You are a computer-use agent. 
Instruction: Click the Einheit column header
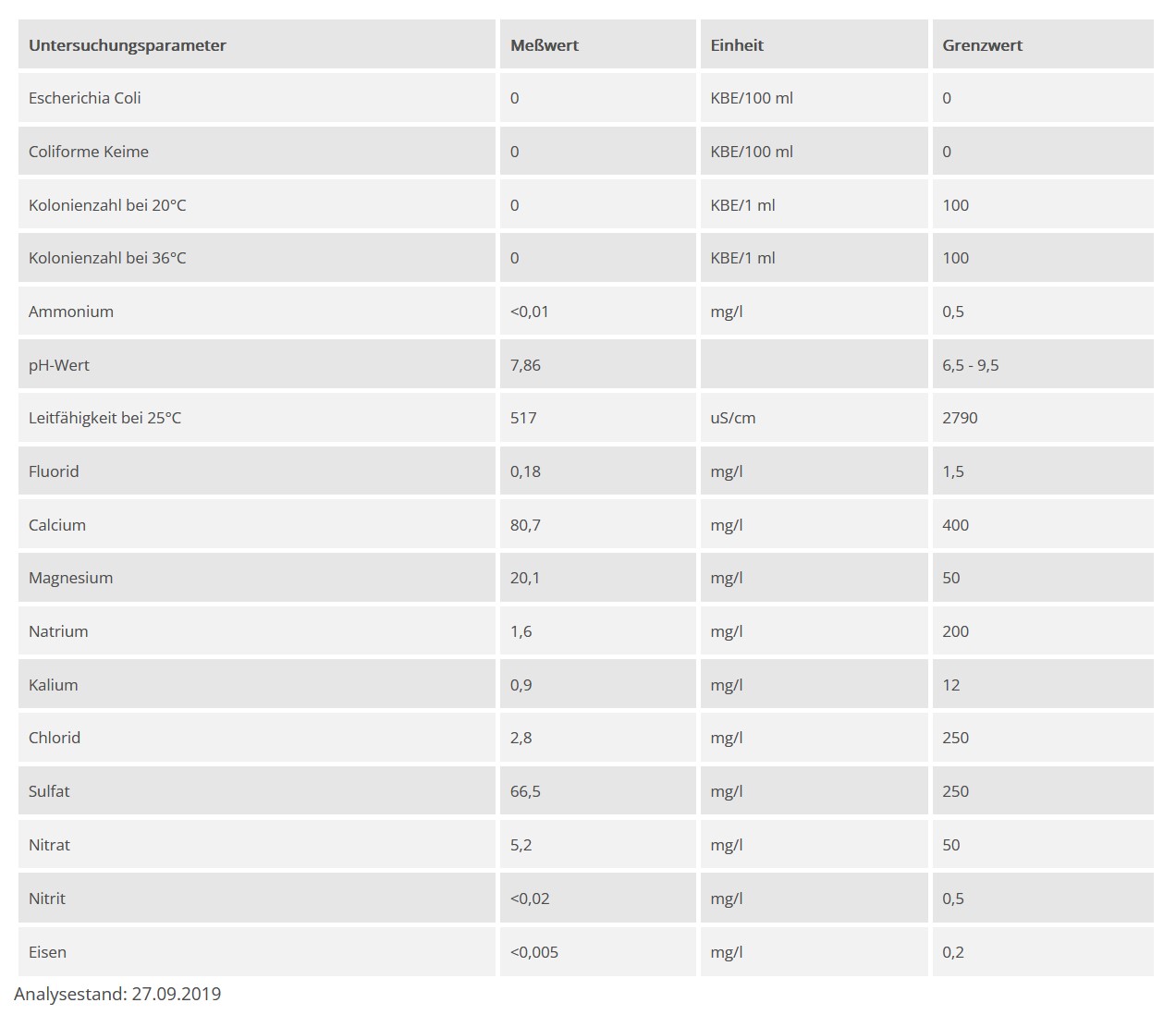coord(737,45)
